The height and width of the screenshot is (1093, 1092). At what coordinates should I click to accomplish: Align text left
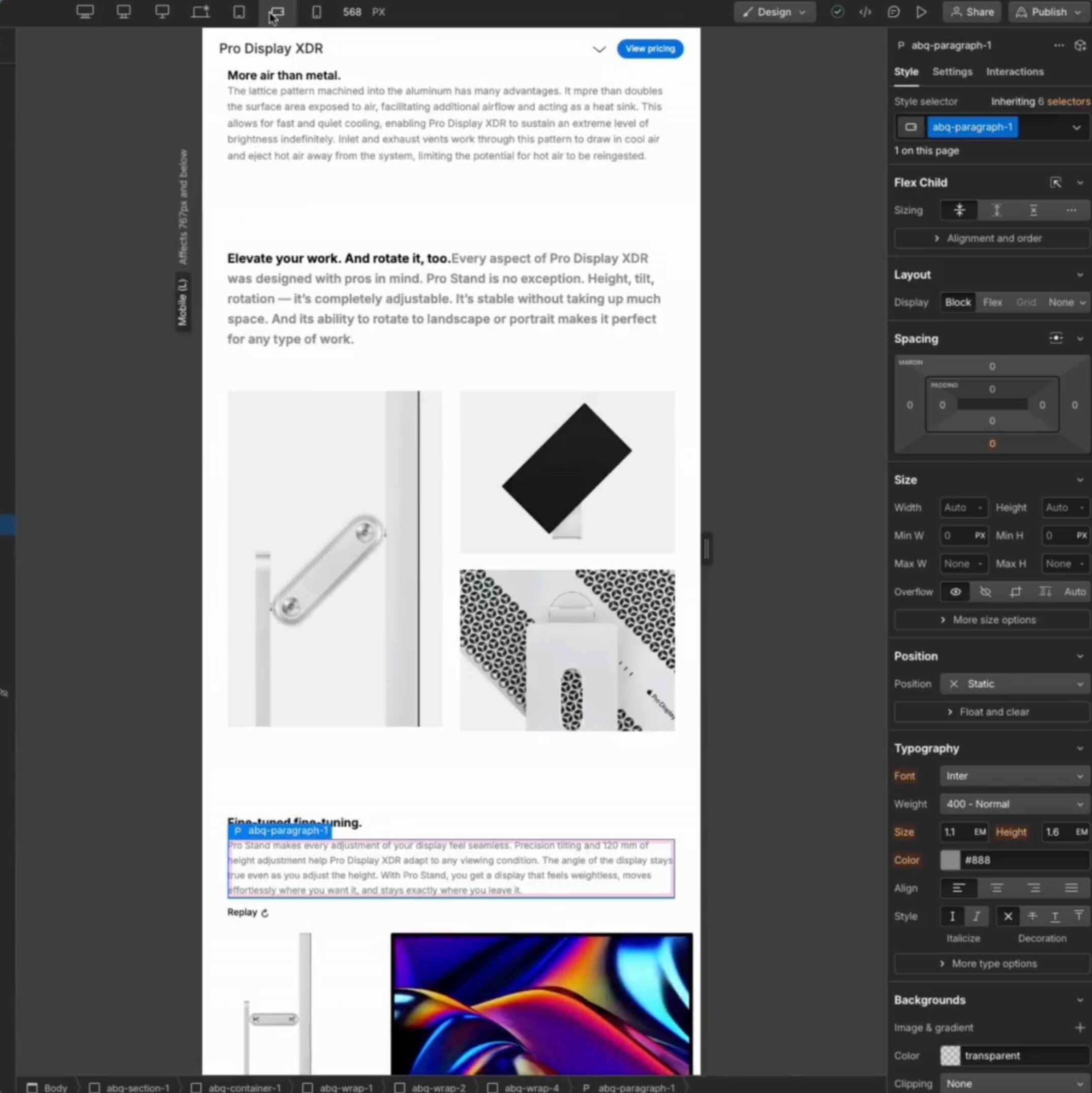coord(958,888)
